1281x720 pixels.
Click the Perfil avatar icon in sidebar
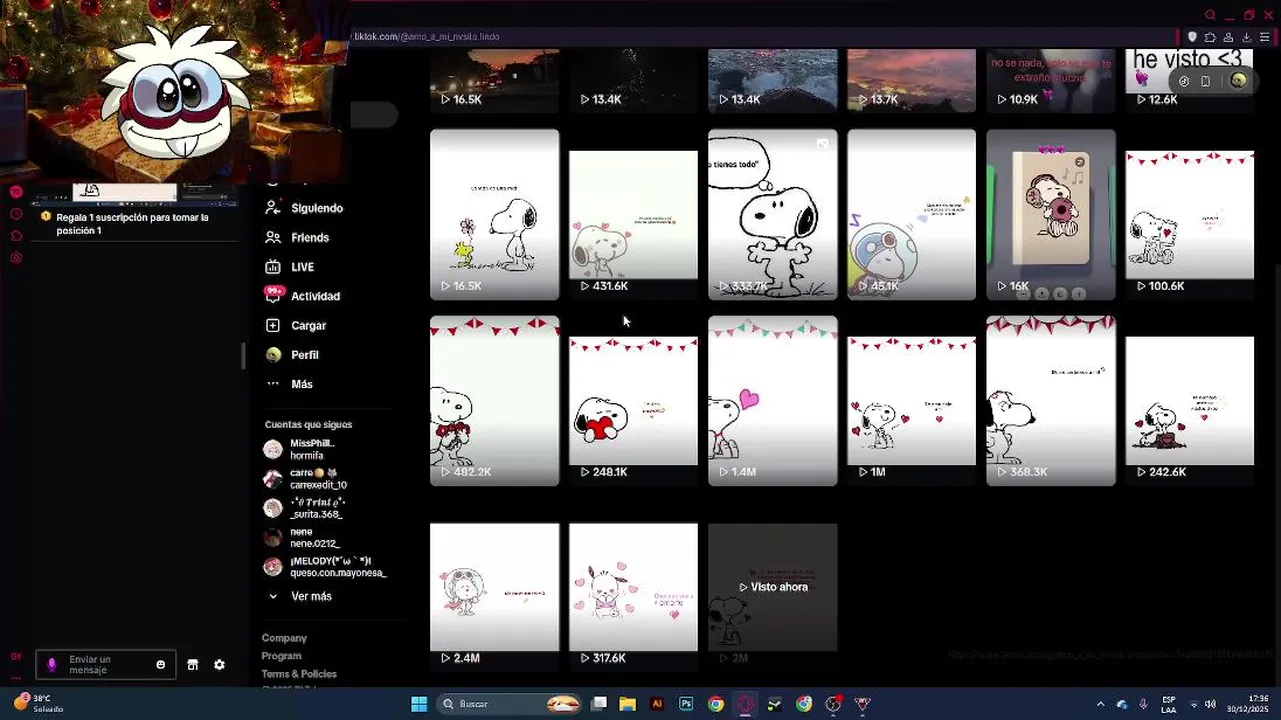[x=272, y=355]
